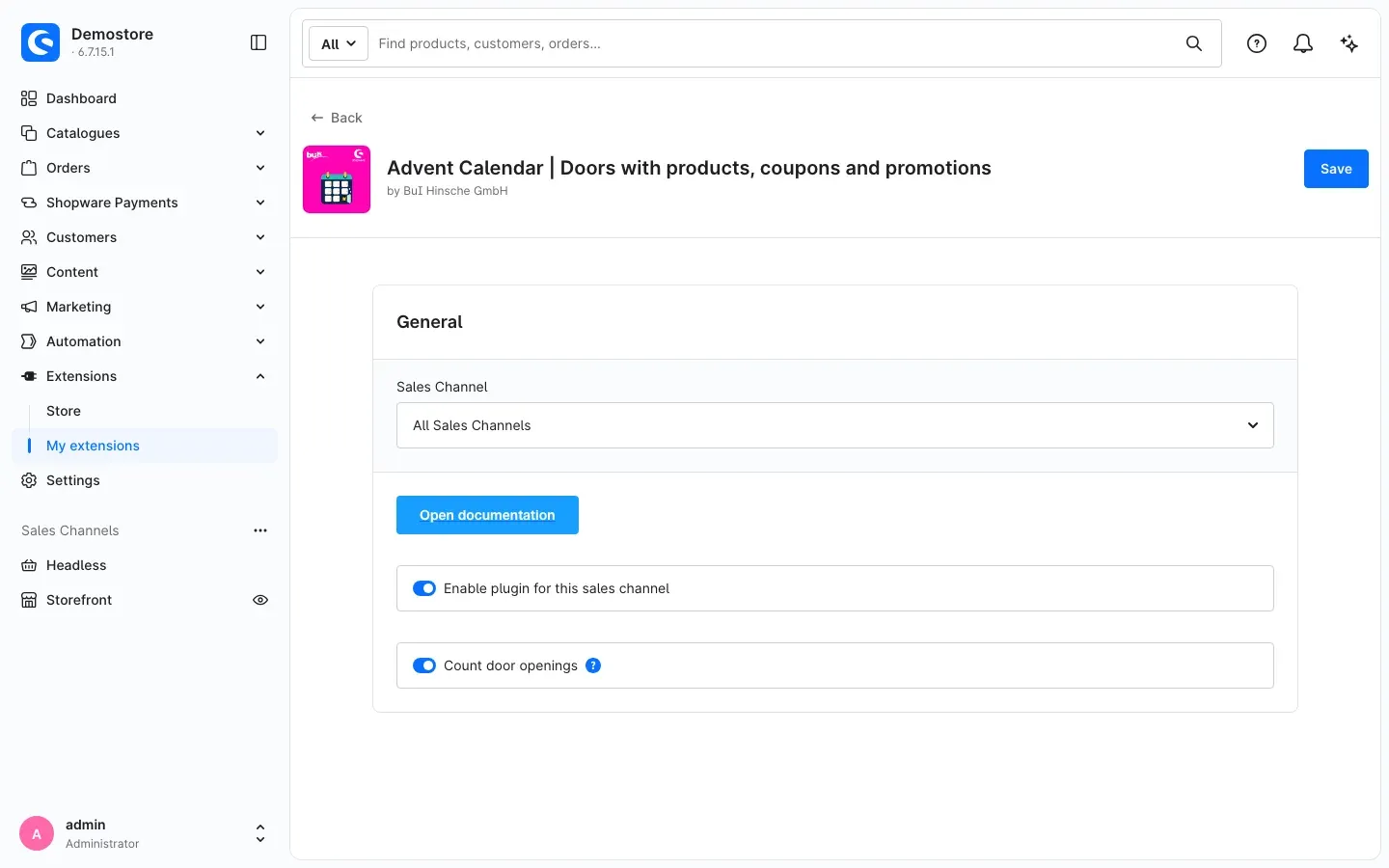The width and height of the screenshot is (1389, 868).
Task: Click the Shopware logo icon
Action: click(x=41, y=42)
